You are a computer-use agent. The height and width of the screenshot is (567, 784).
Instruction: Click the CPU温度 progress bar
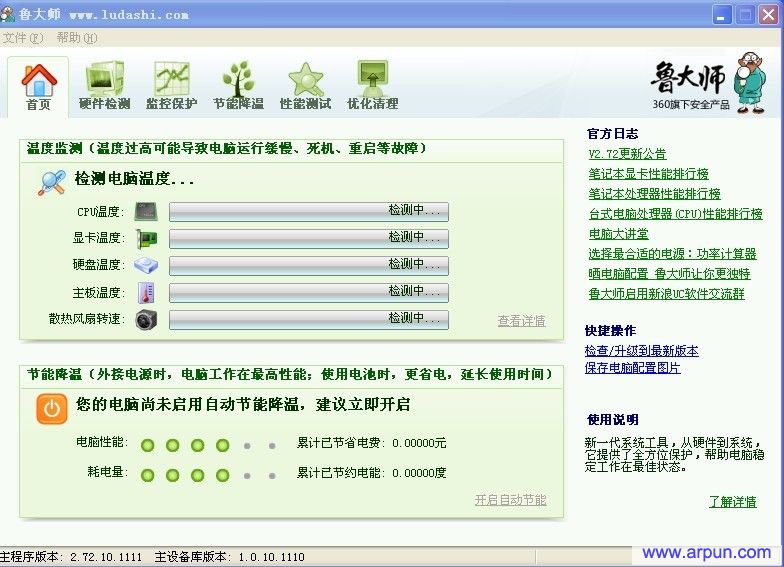308,212
